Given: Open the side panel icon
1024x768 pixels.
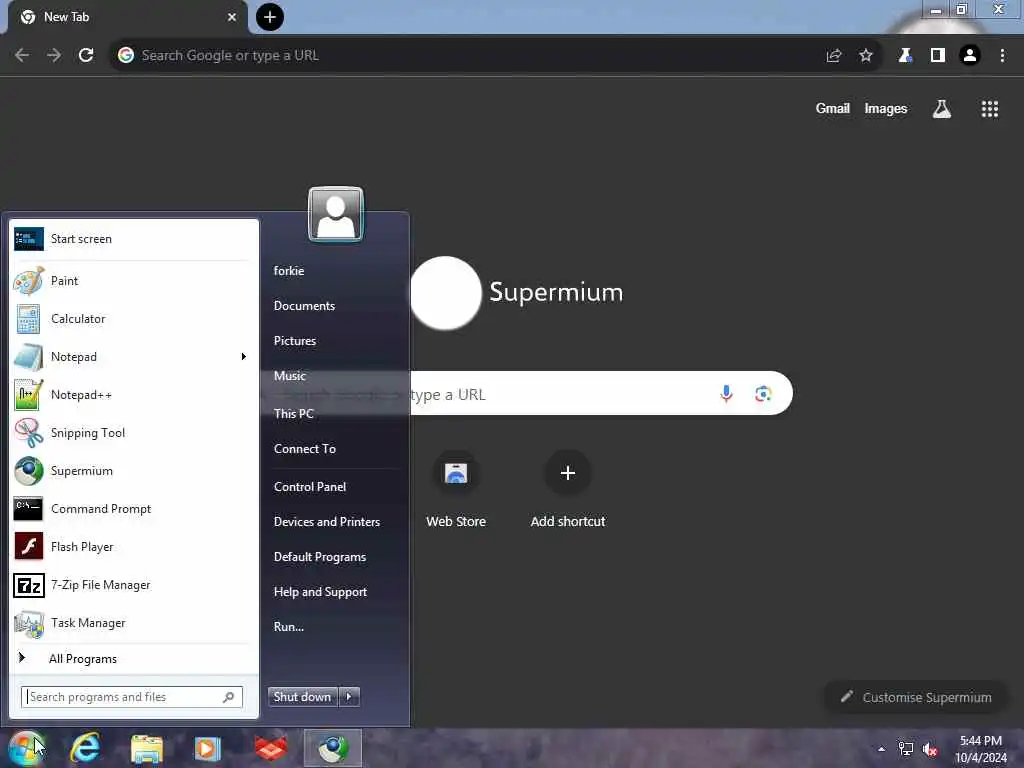Looking at the screenshot, I should (938, 56).
